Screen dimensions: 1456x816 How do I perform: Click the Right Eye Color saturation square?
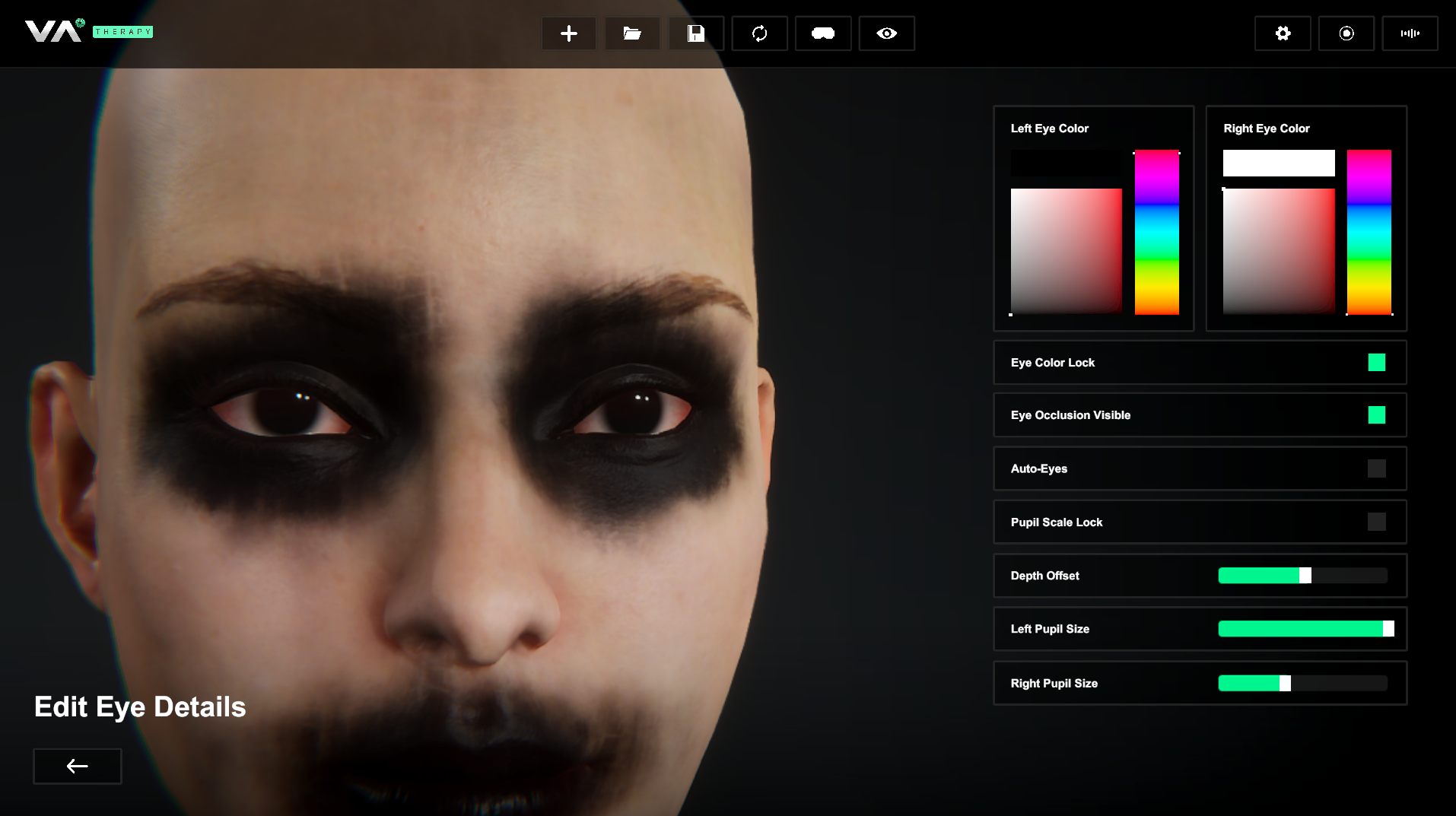pyautogui.click(x=1278, y=251)
